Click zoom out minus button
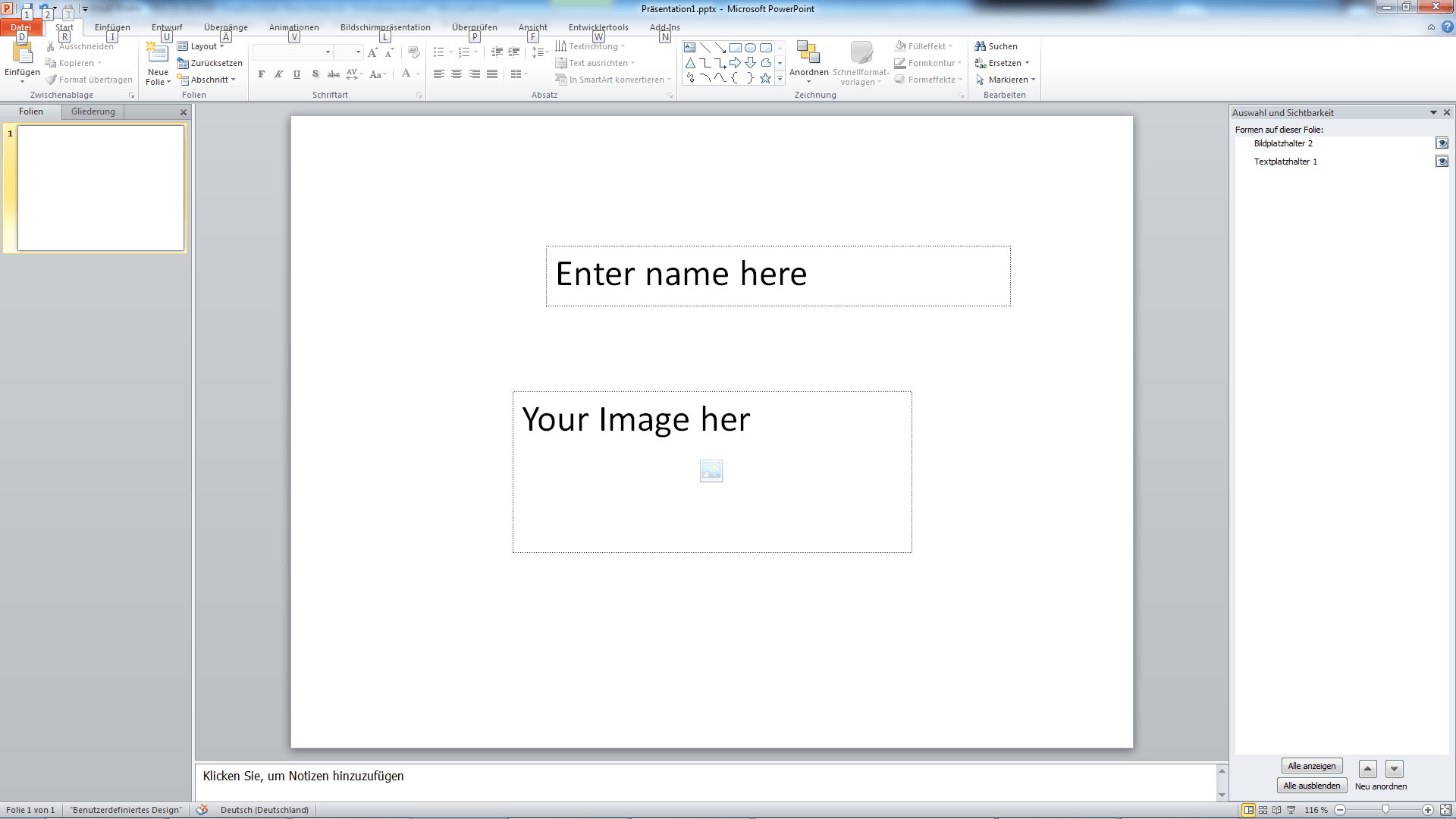This screenshot has height=819, width=1456. (1340, 810)
